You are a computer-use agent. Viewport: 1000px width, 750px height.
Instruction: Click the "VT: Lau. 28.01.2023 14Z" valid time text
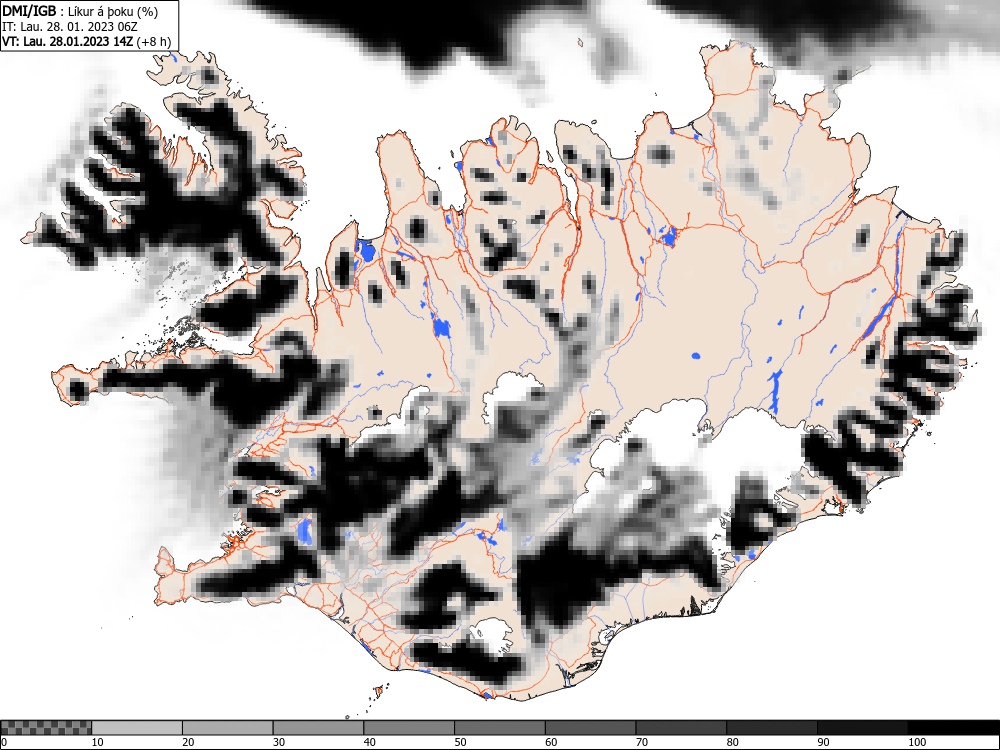pos(68,41)
